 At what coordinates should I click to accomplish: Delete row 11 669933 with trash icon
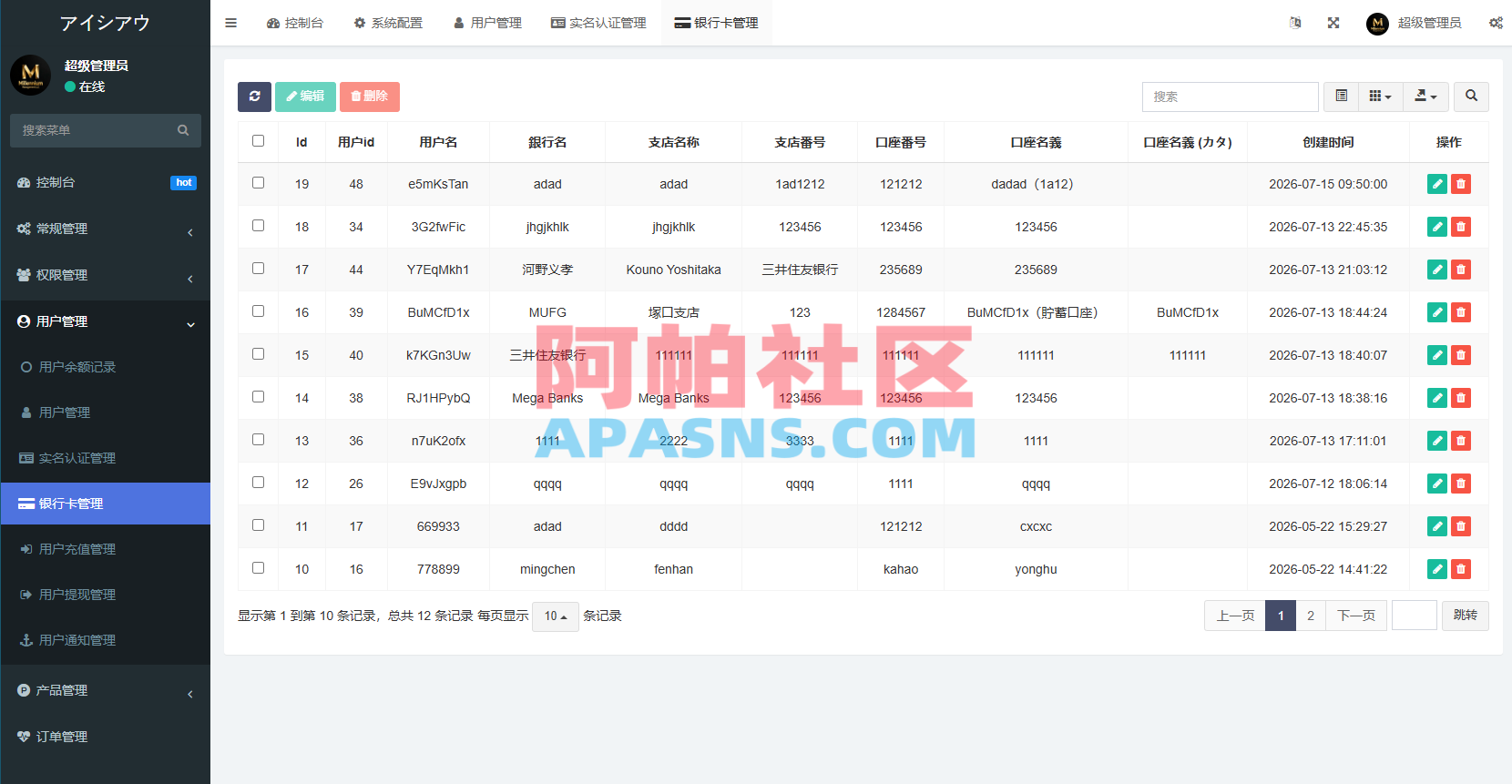click(1461, 526)
